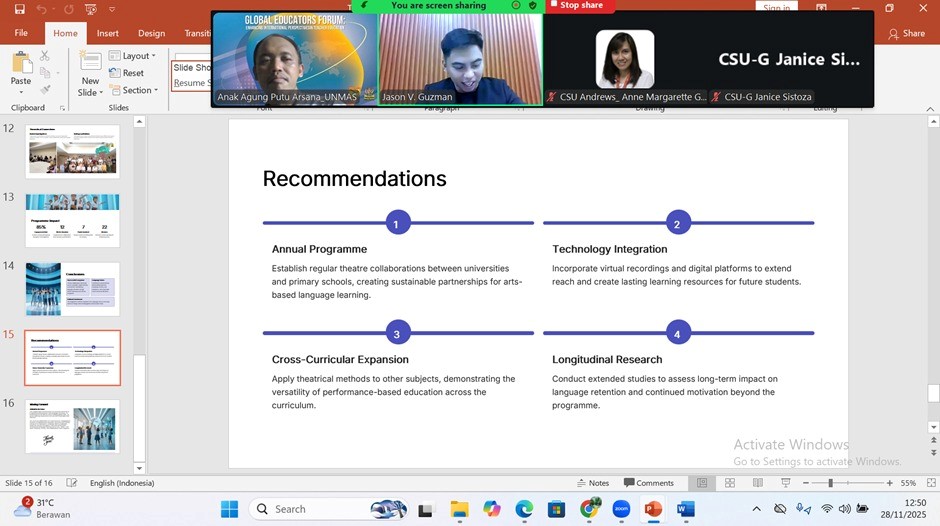Click the Save icon in quick access toolbar
940x526 pixels.
pyautogui.click(x=21, y=9)
